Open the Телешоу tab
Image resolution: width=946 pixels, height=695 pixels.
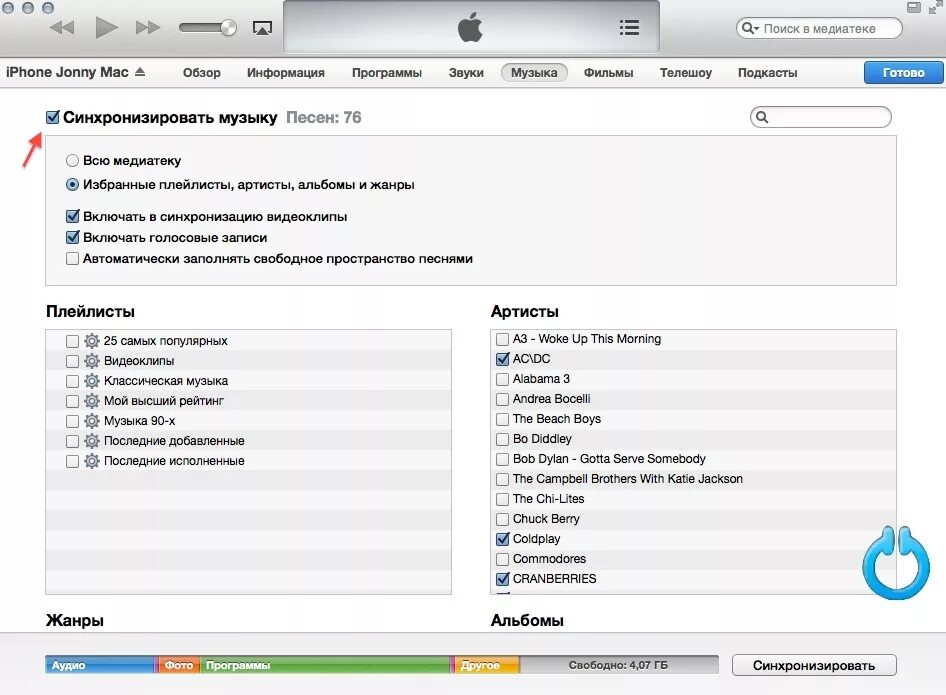coord(685,72)
